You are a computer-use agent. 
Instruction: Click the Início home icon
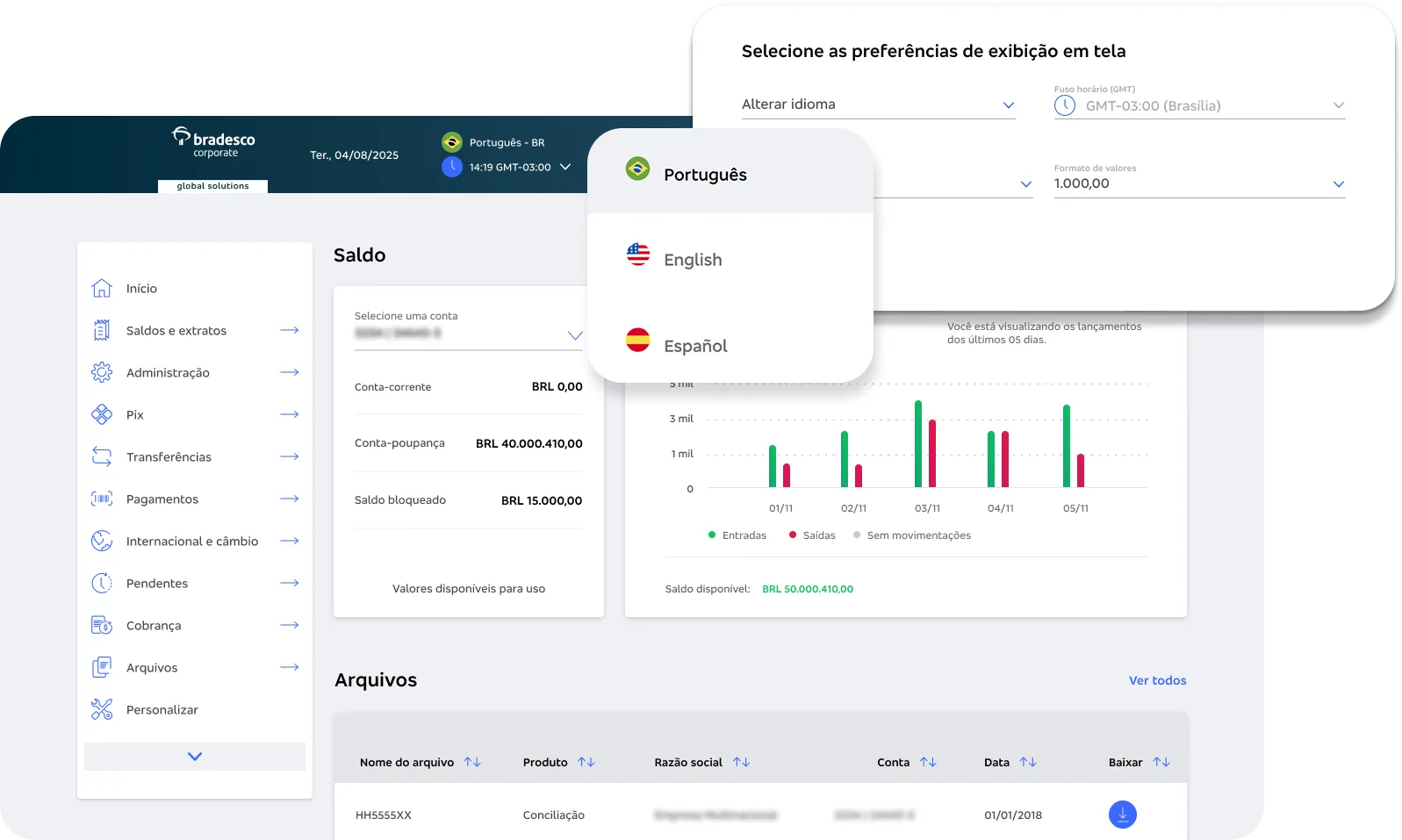click(x=102, y=288)
